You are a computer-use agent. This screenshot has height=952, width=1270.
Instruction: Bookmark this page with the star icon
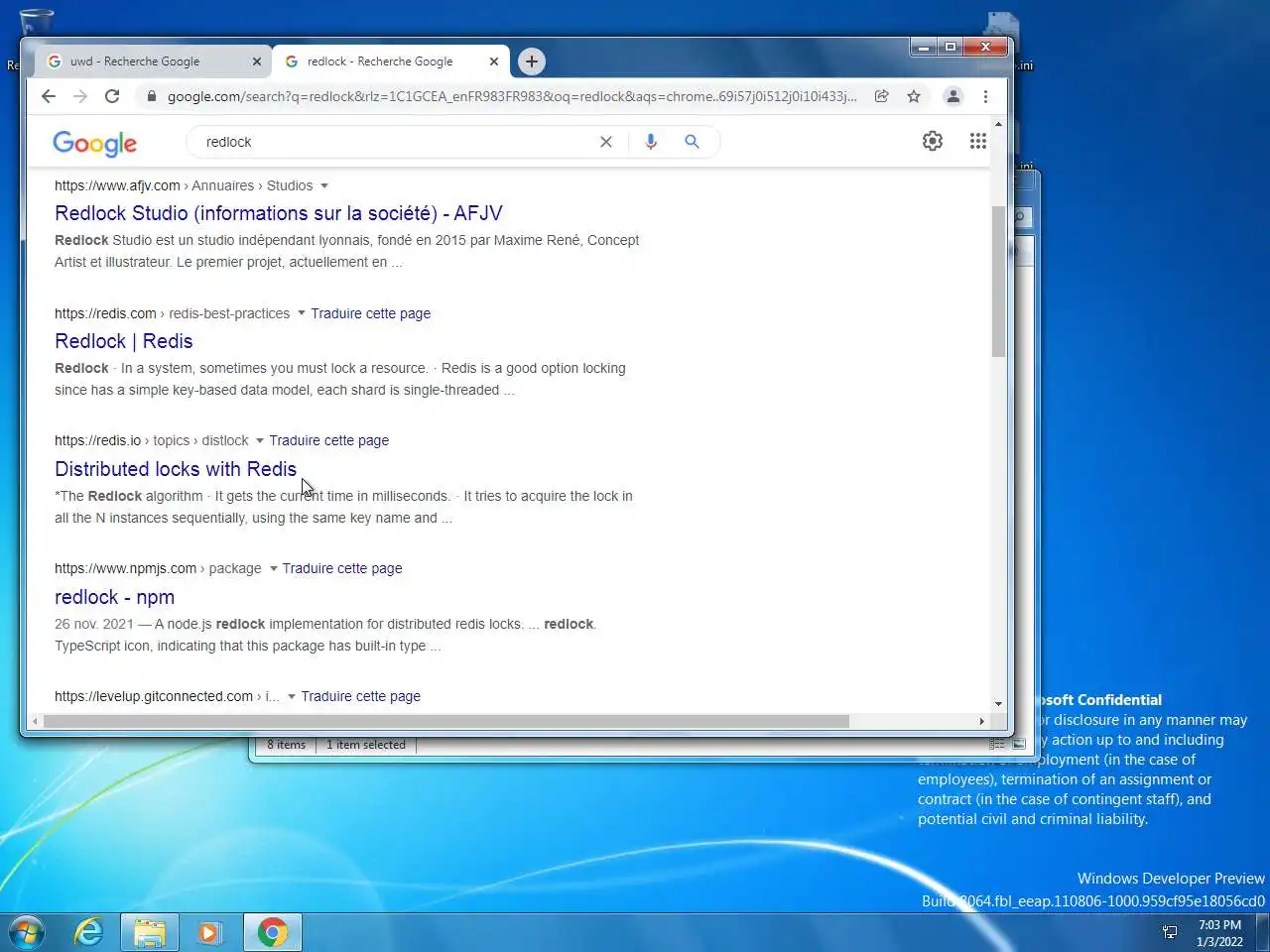tap(914, 96)
